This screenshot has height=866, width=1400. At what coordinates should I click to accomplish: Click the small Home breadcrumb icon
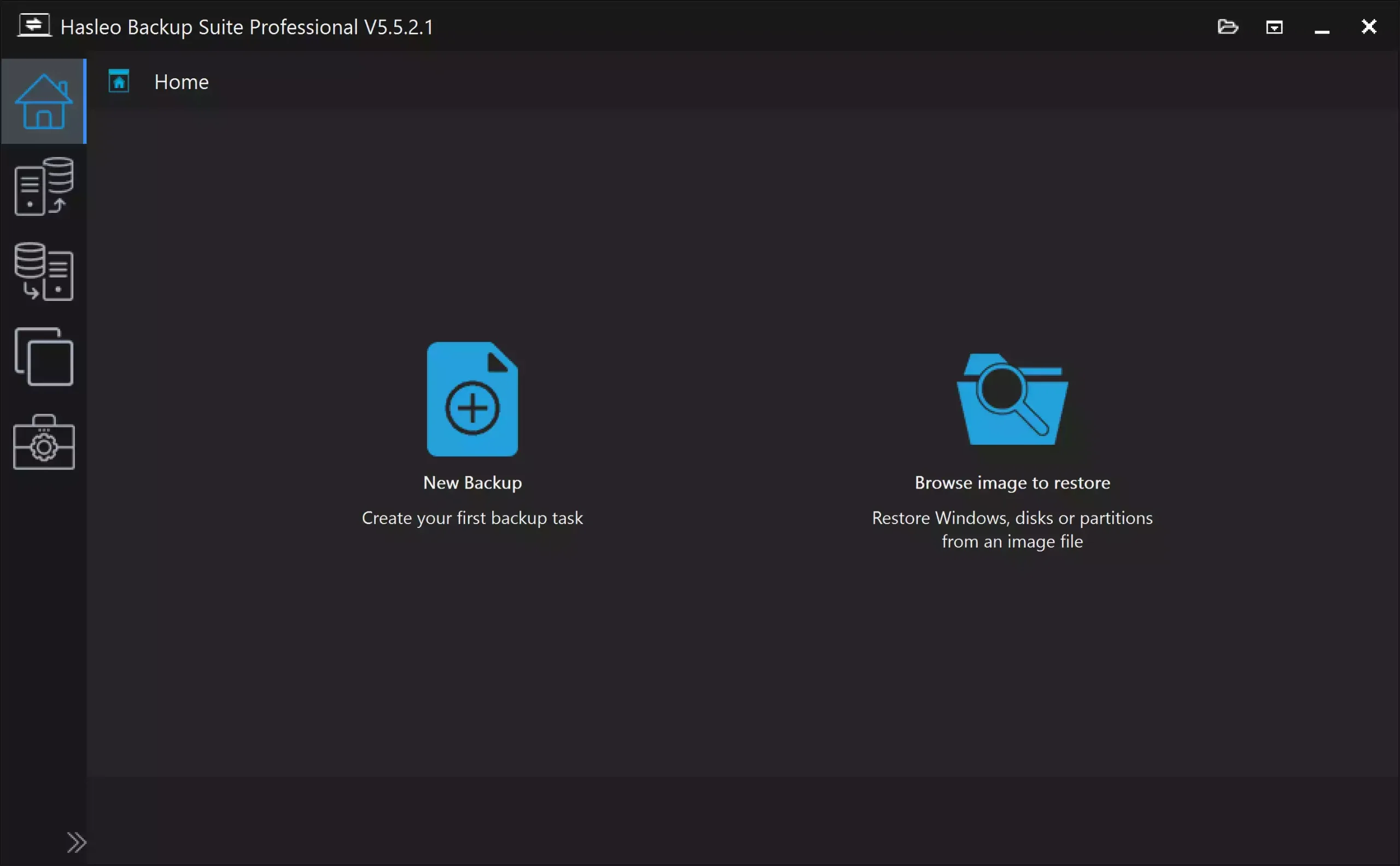pos(119,82)
